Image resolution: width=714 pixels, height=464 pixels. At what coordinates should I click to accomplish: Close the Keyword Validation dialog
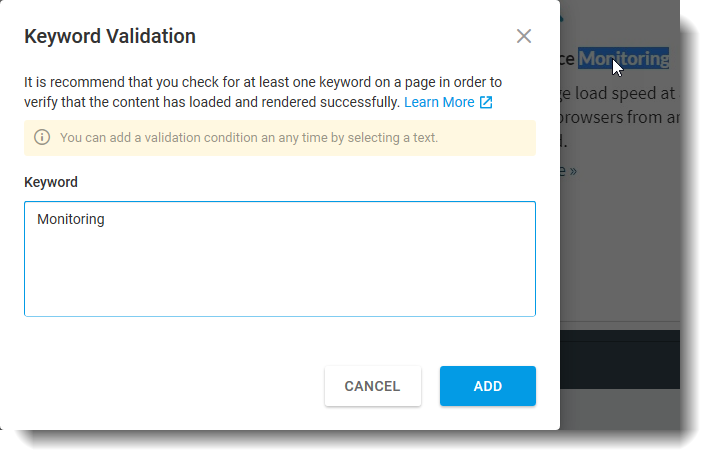(x=524, y=36)
